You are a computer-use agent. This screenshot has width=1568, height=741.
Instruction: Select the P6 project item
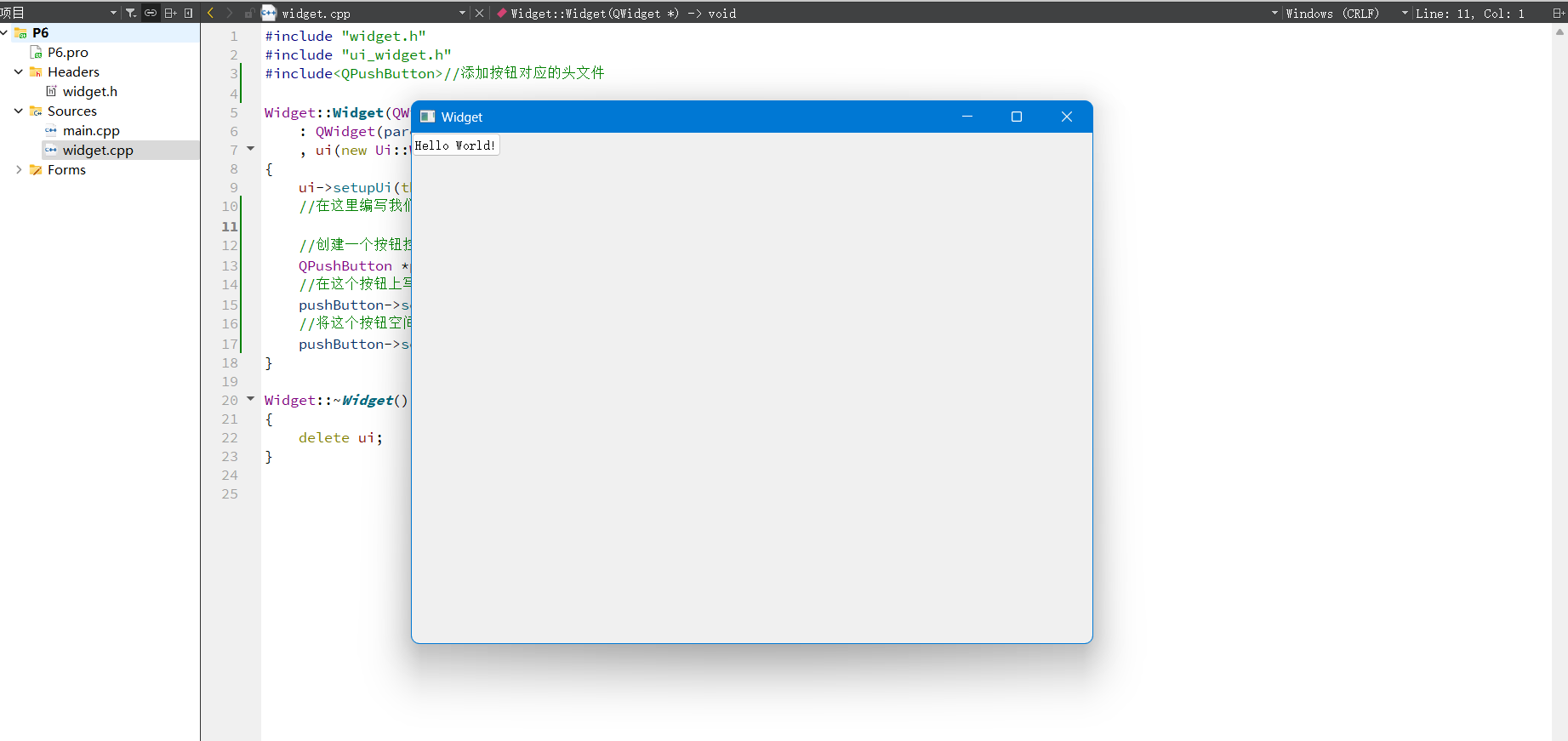coord(40,32)
